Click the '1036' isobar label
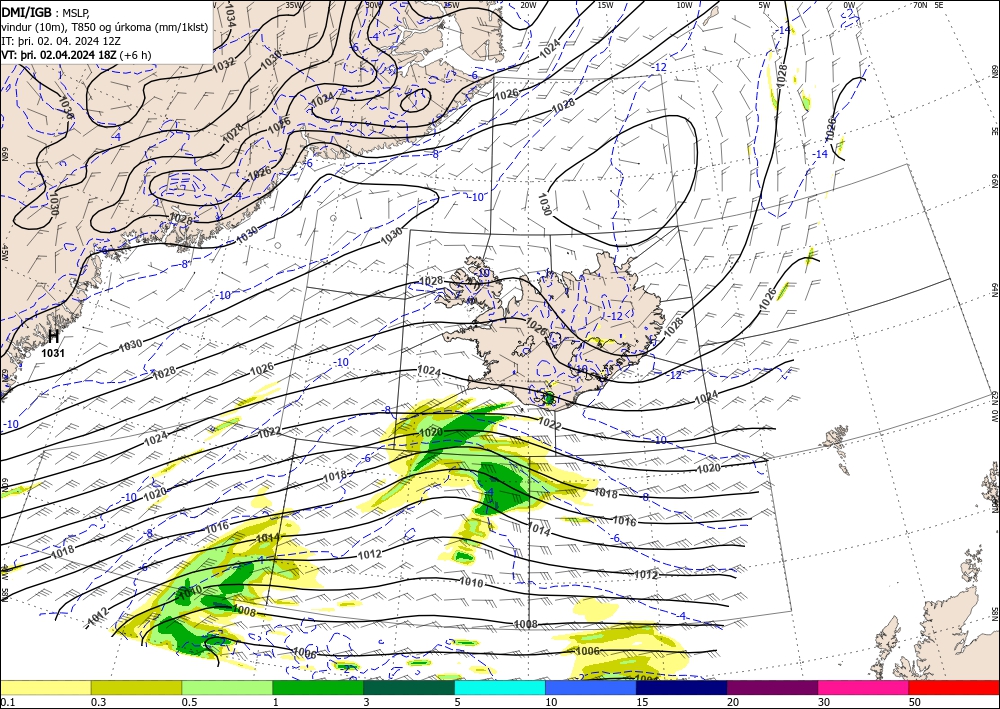 coord(66,107)
